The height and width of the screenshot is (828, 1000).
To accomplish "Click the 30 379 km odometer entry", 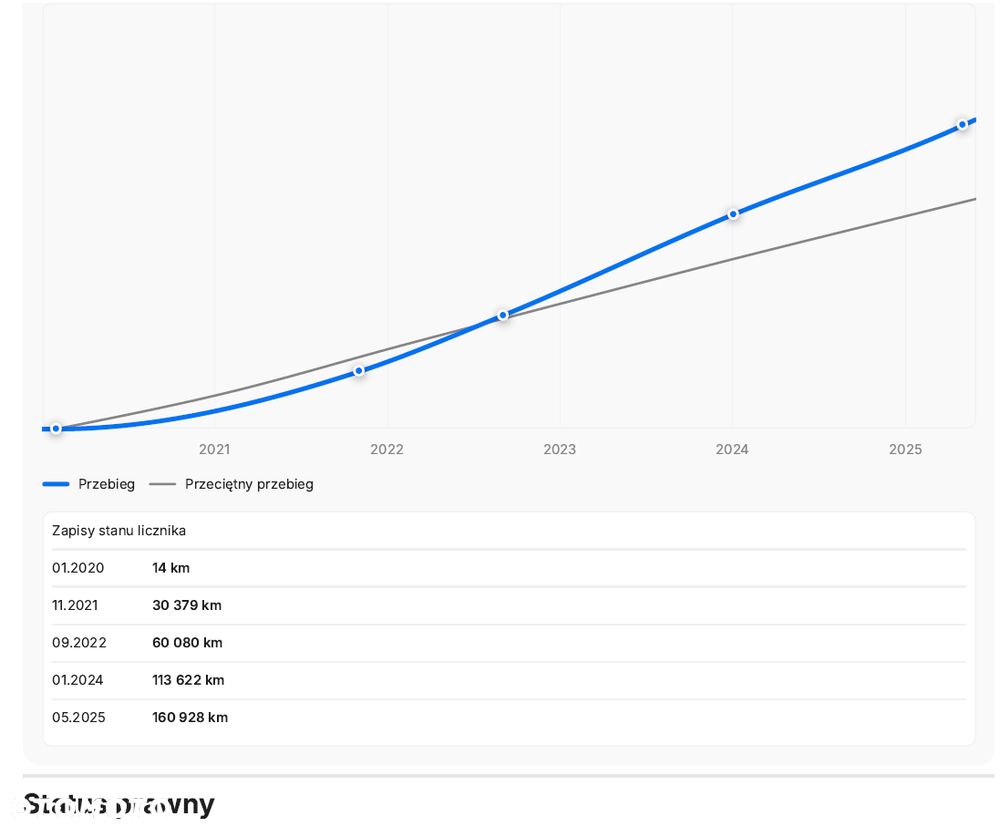I will pos(187,605).
